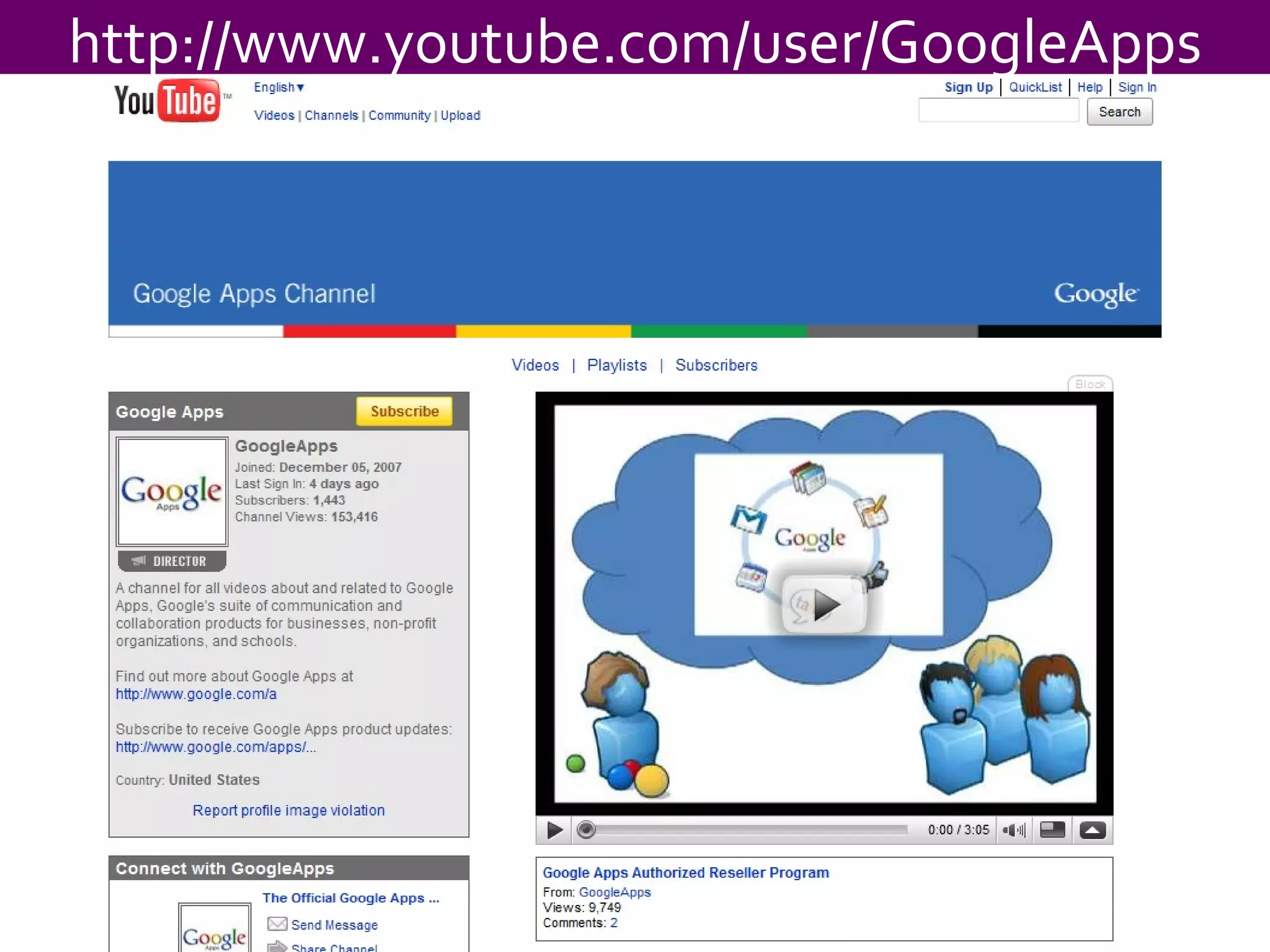This screenshot has height=952, width=1270.
Task: Click the GoogleApps uploader link
Action: (x=615, y=892)
